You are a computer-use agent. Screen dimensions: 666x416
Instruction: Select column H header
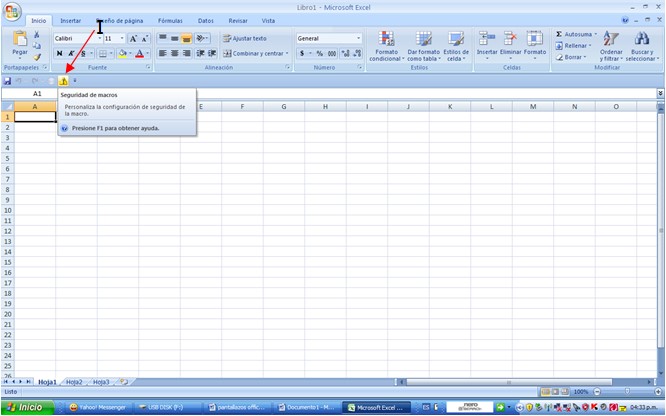coord(325,107)
